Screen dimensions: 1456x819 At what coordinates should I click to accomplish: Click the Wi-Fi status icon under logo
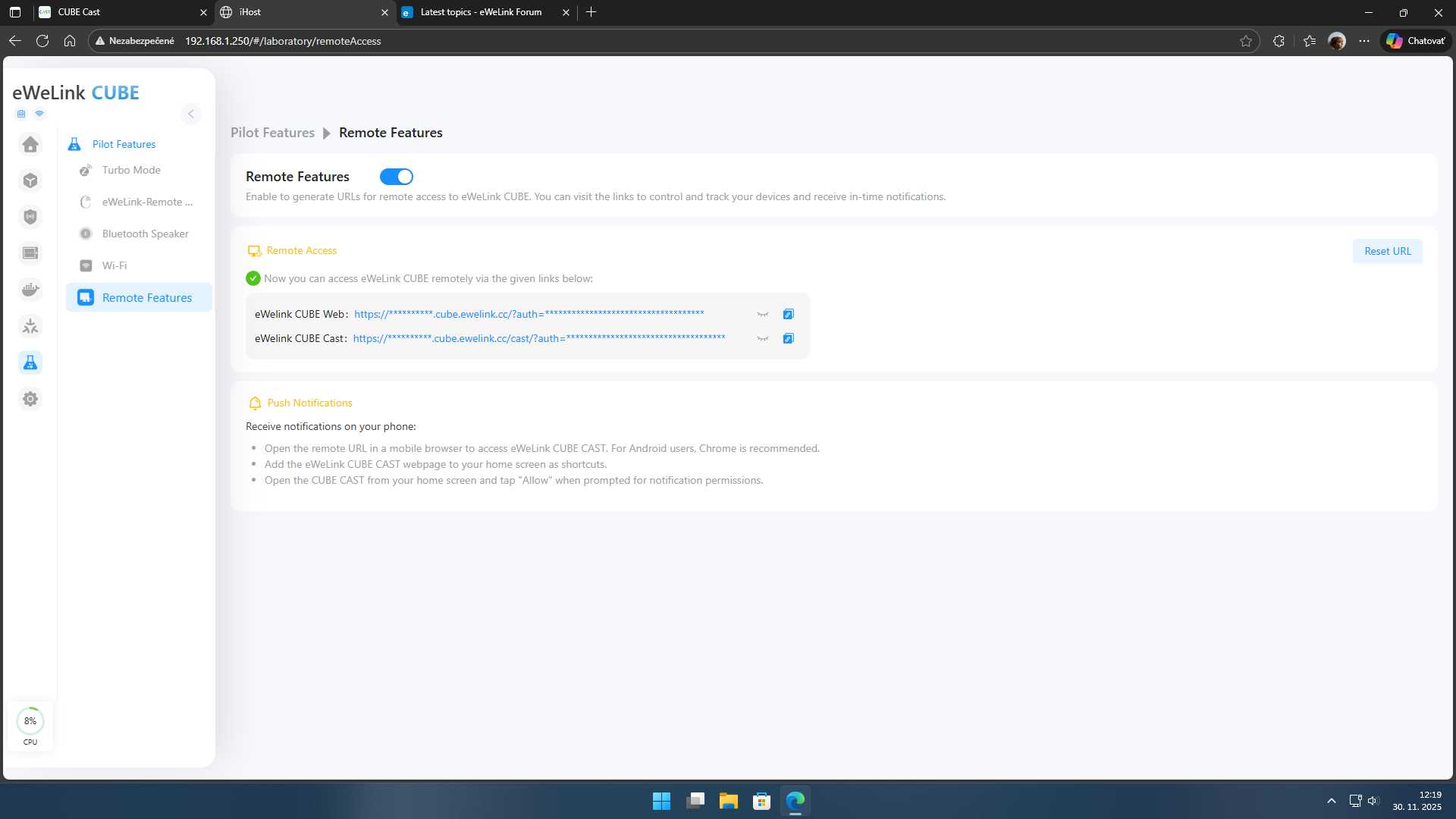[39, 114]
